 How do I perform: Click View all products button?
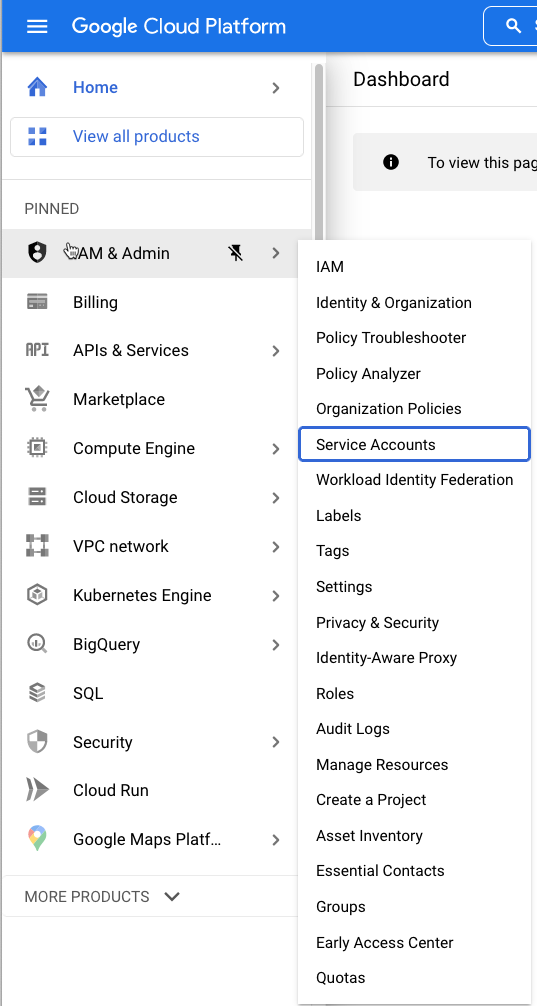tap(157, 137)
